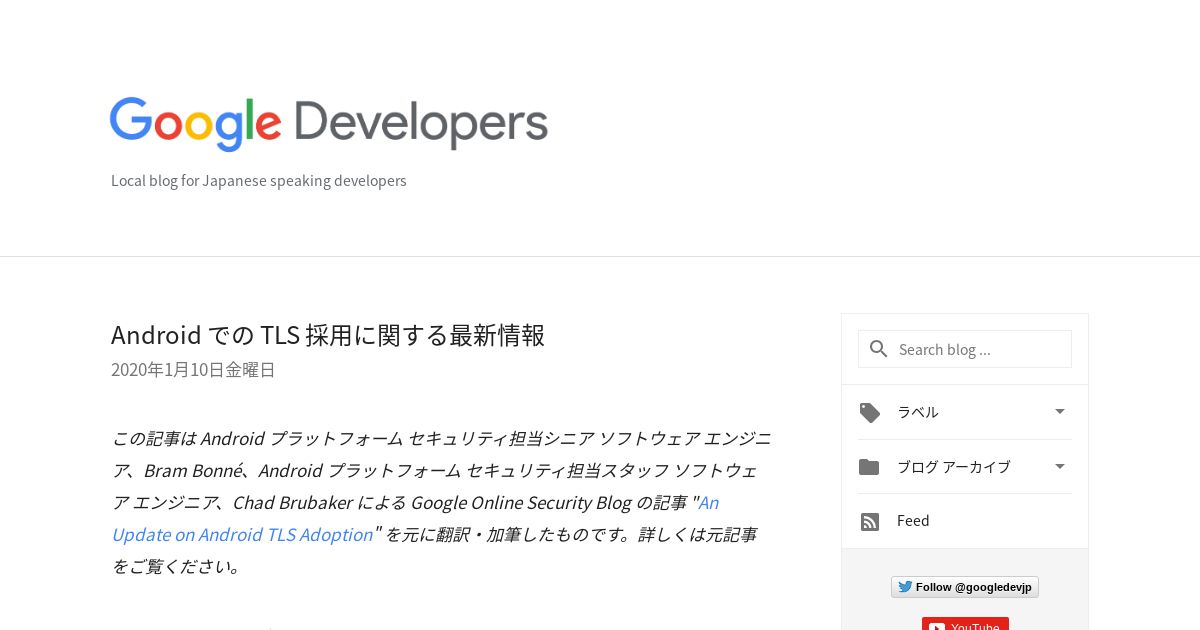Click the blog archive folder icon
The width and height of the screenshot is (1200, 630).
[869, 467]
